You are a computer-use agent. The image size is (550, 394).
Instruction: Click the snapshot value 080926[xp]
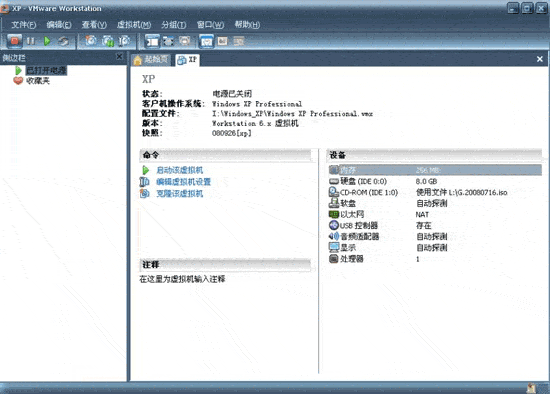click(x=232, y=133)
